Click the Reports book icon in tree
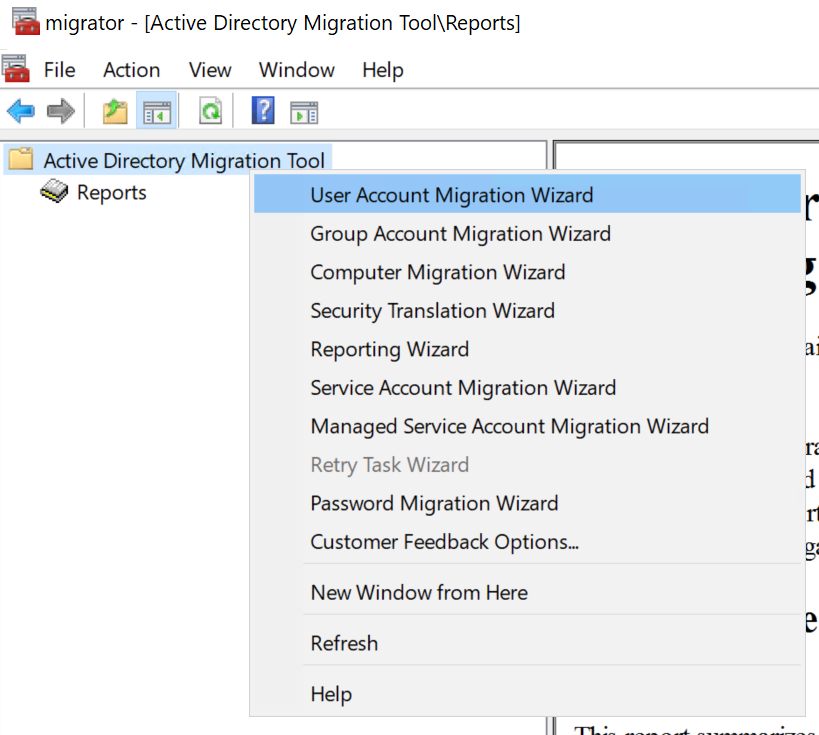The width and height of the screenshot is (819, 735). pos(54,191)
